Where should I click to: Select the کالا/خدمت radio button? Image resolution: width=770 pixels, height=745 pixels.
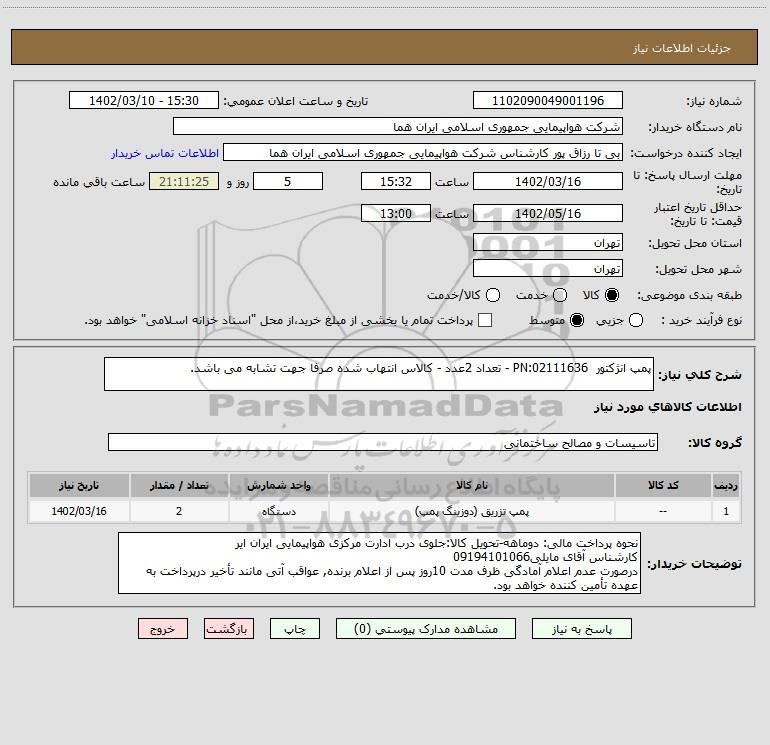point(493,295)
